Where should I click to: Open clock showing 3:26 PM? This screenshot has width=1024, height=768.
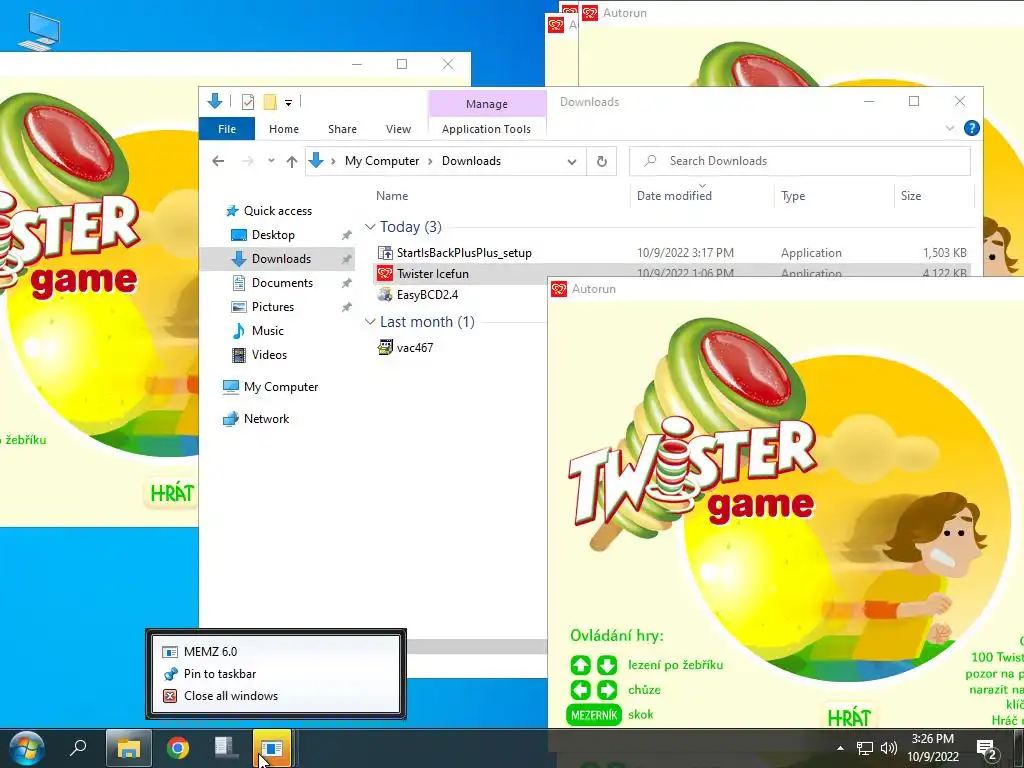pos(933,748)
